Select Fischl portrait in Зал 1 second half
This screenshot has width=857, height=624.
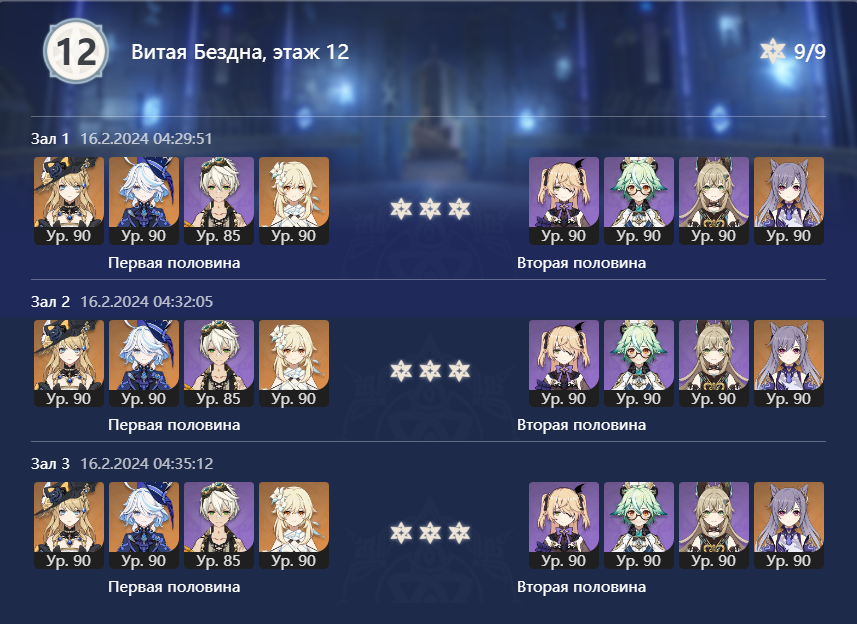(563, 201)
